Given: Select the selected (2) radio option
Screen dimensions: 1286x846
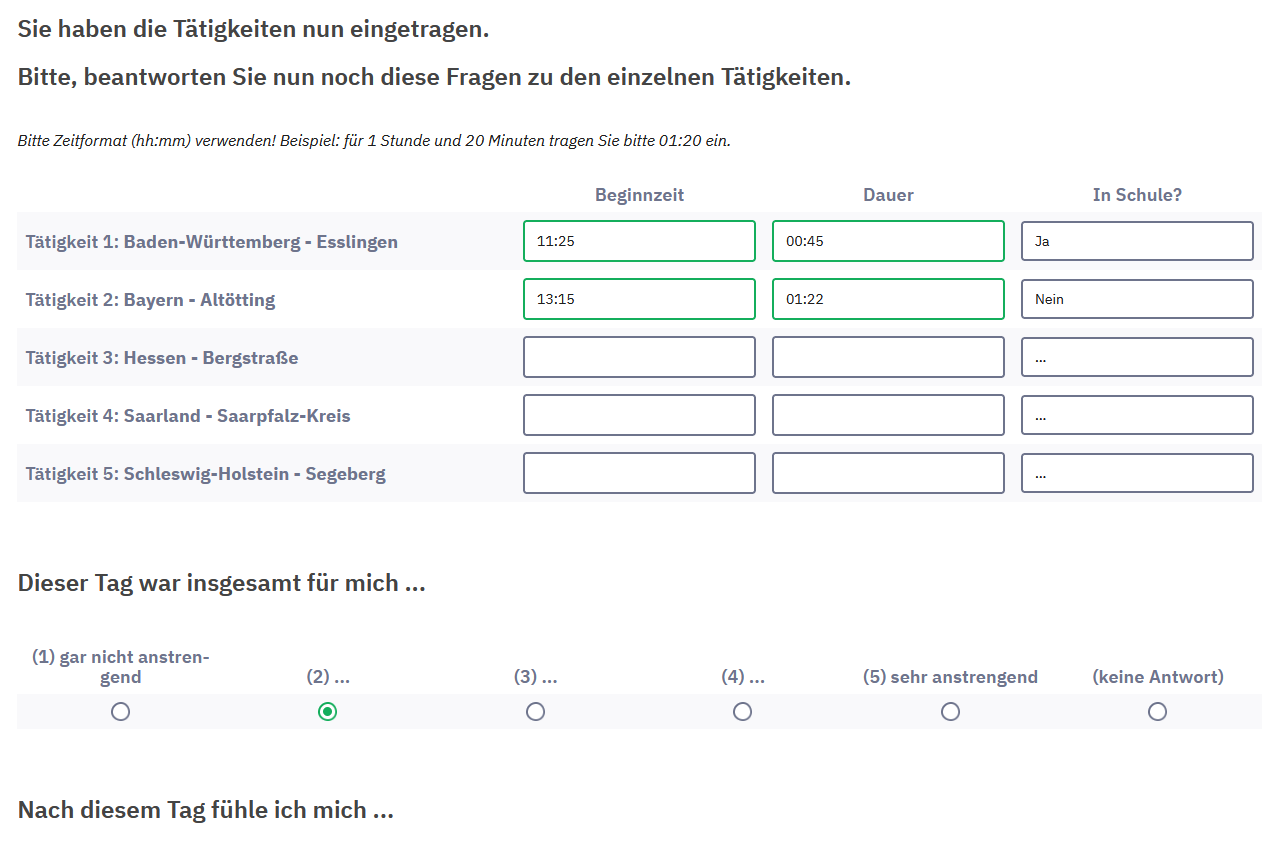Looking at the screenshot, I should [x=327, y=712].
